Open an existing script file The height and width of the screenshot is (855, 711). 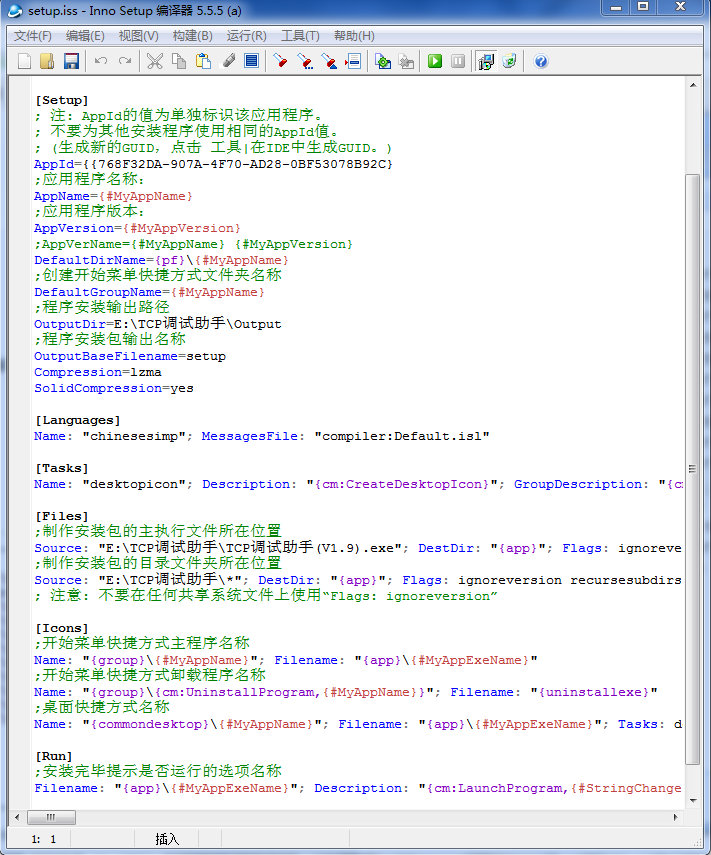47,61
